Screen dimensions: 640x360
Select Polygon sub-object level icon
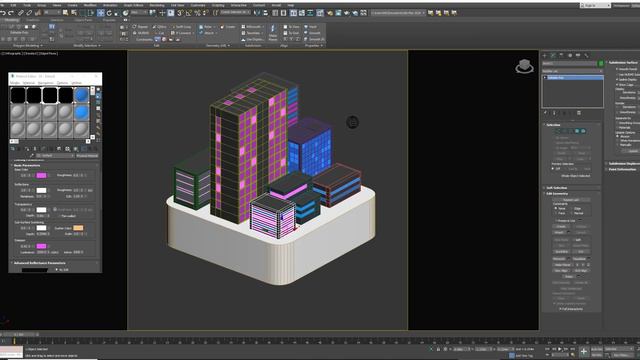click(x=577, y=131)
